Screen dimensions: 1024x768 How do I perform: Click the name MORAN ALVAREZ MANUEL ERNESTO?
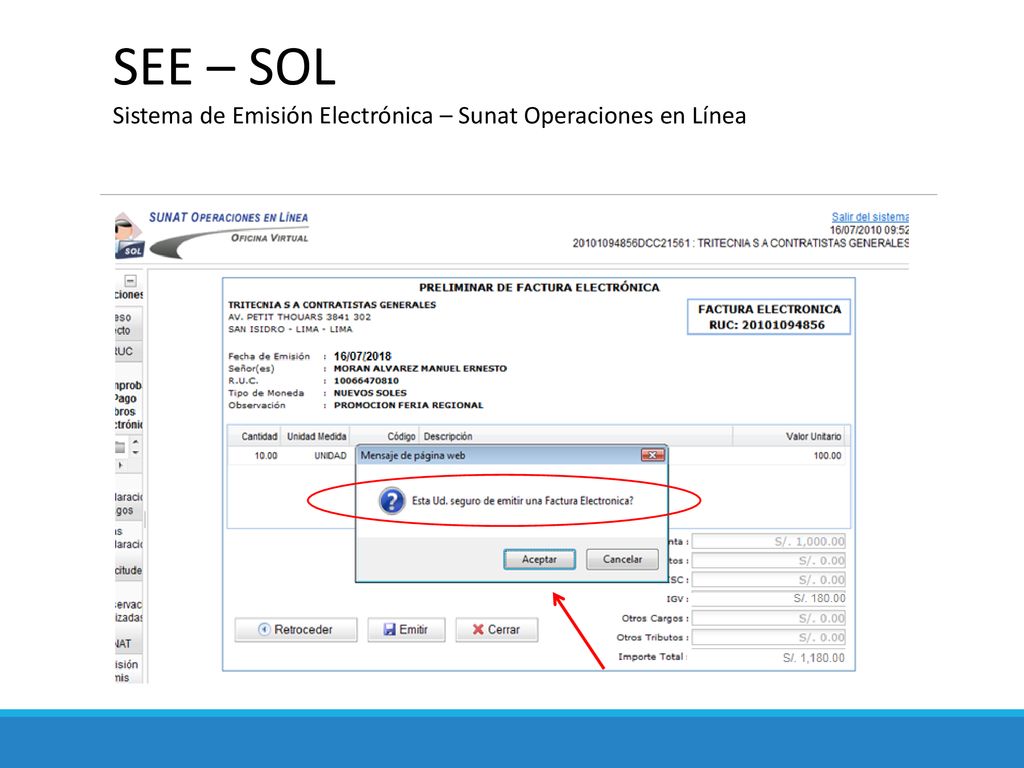click(x=420, y=368)
